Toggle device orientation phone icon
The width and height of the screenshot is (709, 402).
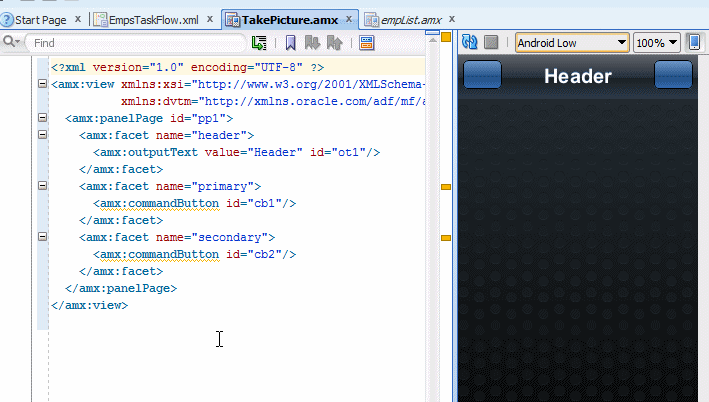[x=695, y=43]
